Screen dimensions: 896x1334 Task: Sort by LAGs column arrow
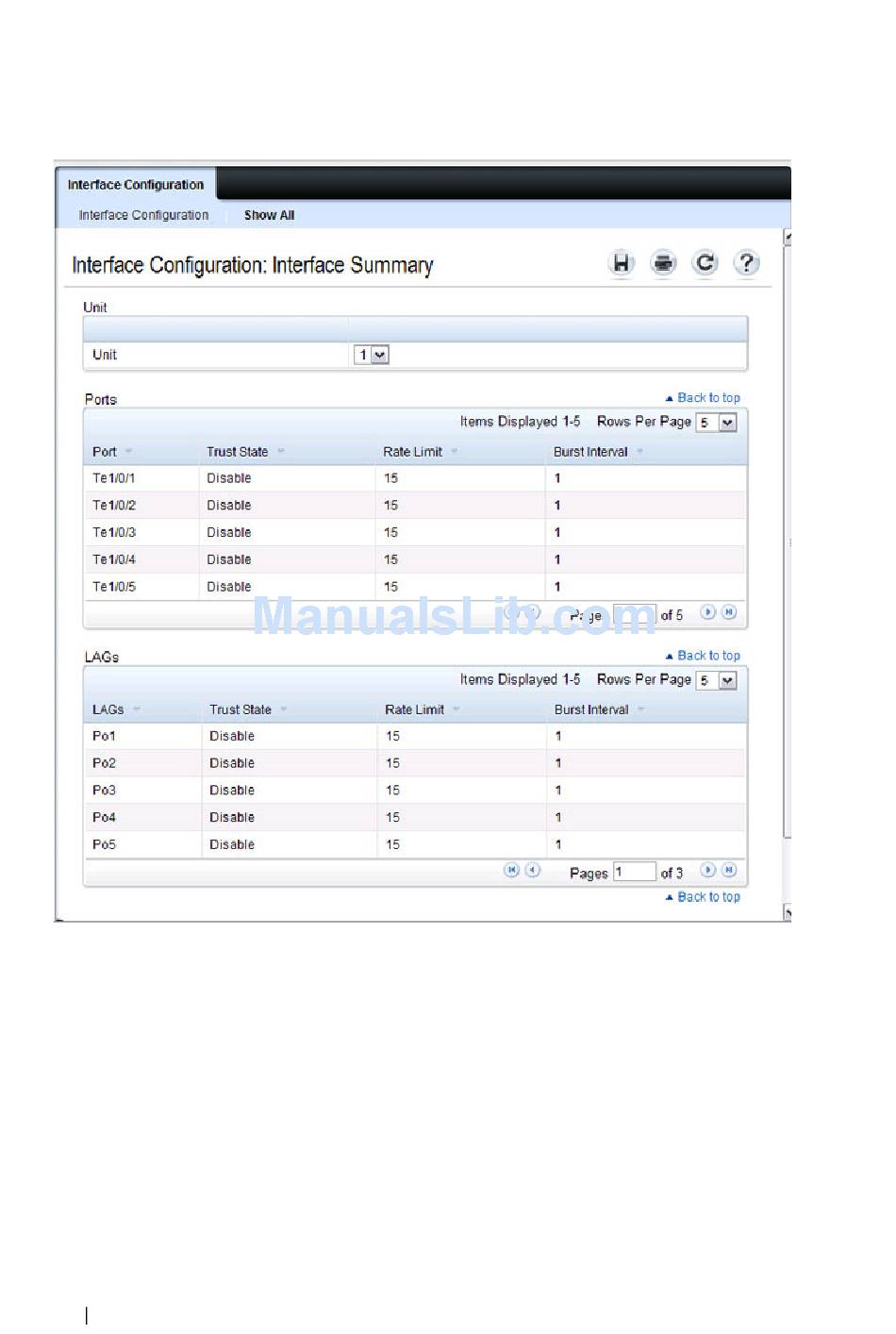point(136,709)
